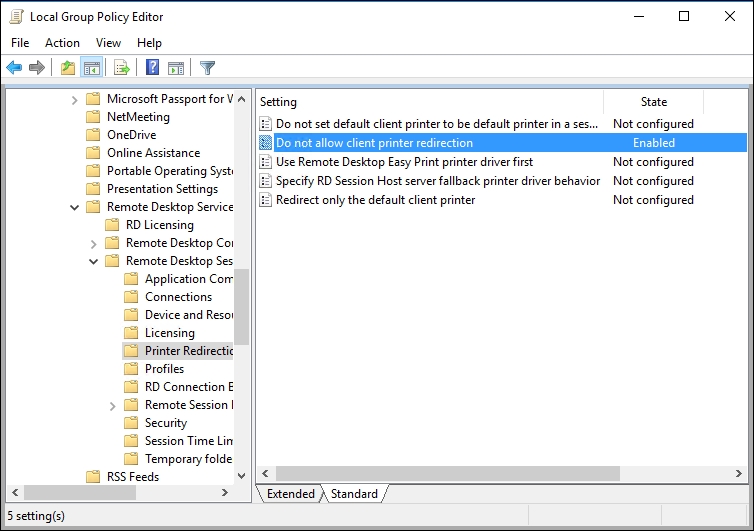Expand the Remote Desktop Connection Client node

pyautogui.click(x=93, y=243)
